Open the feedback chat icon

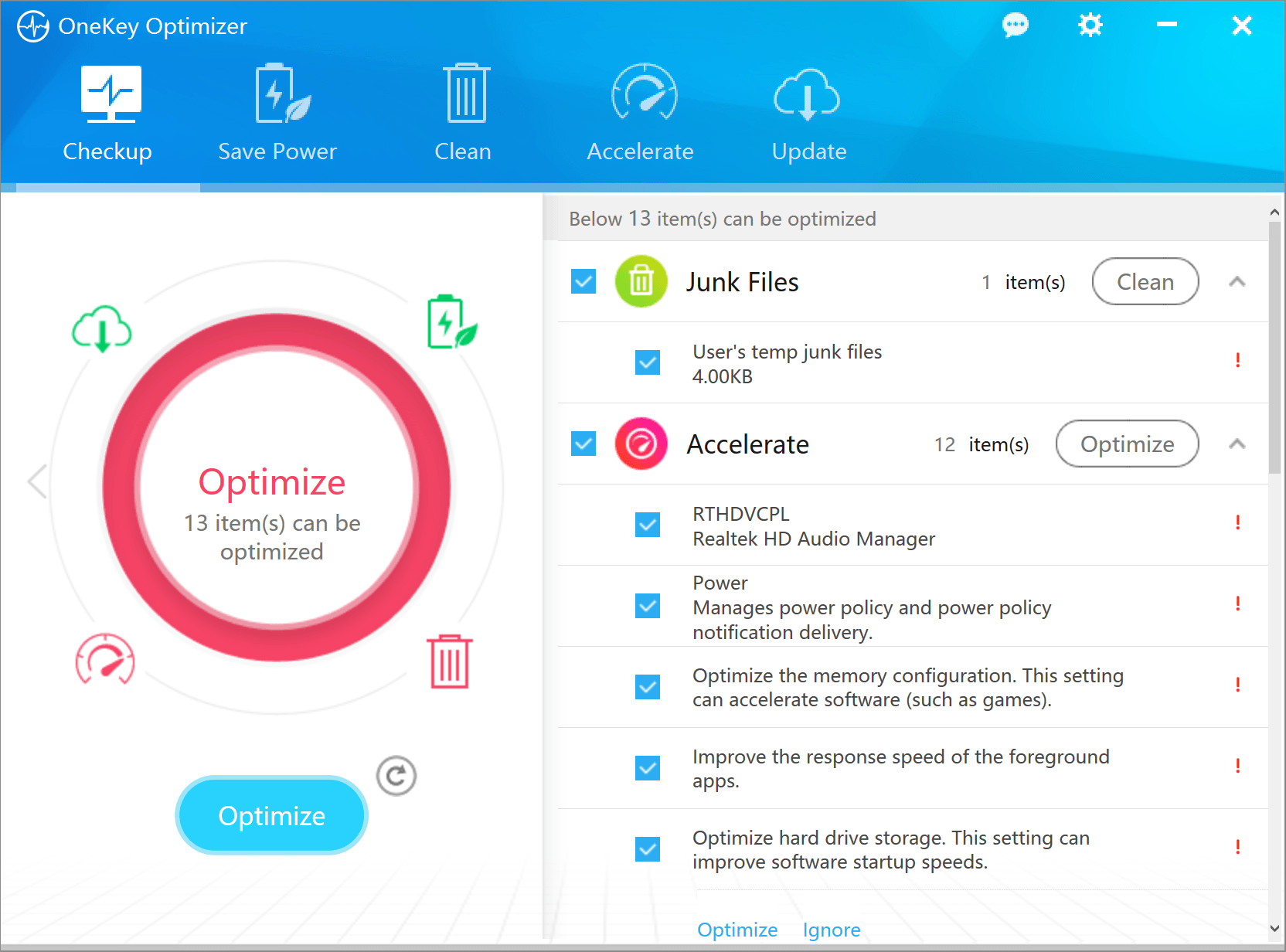click(x=1015, y=25)
